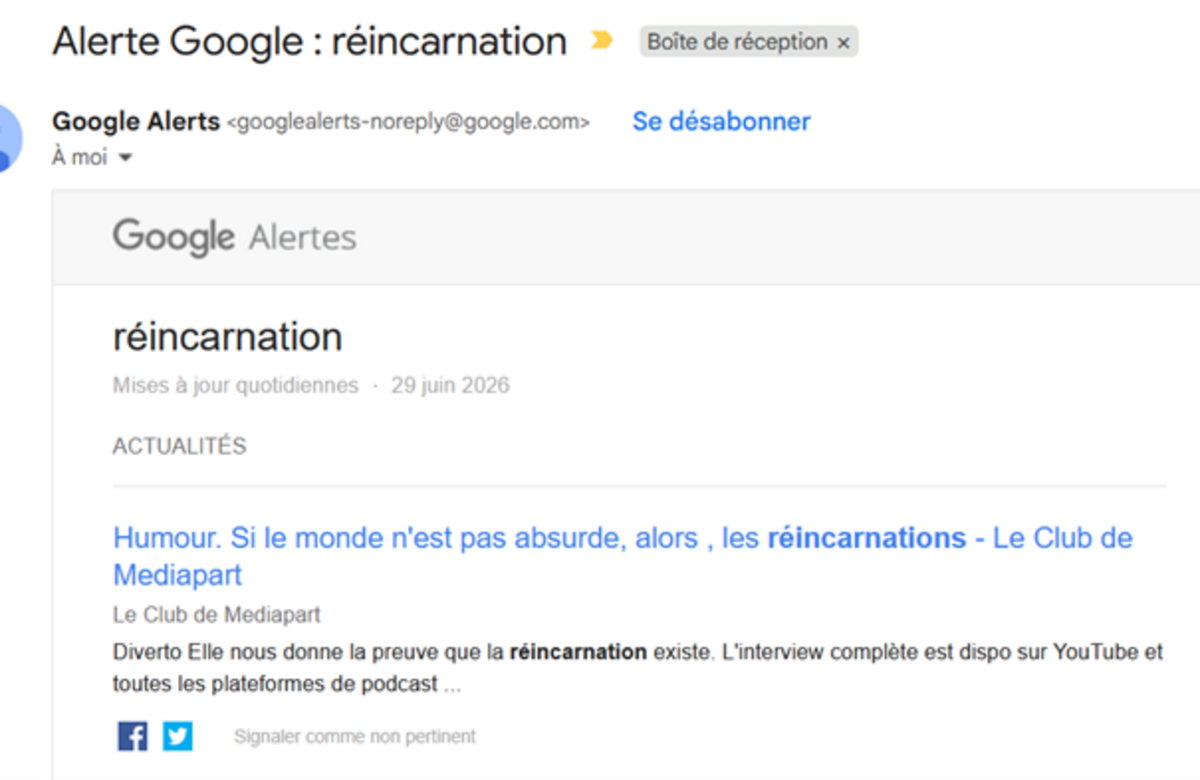Viewport: 1200px width, 780px height.
Task: Click the article snippet starting with Diverto
Action: 638,668
